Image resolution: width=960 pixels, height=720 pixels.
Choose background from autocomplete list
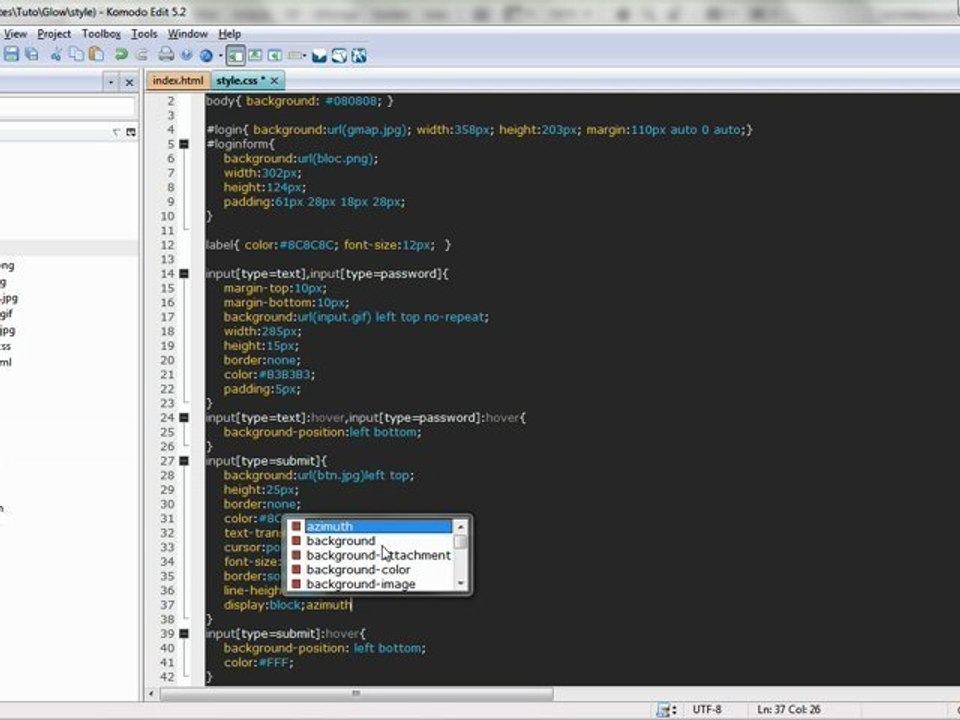[x=372, y=541]
